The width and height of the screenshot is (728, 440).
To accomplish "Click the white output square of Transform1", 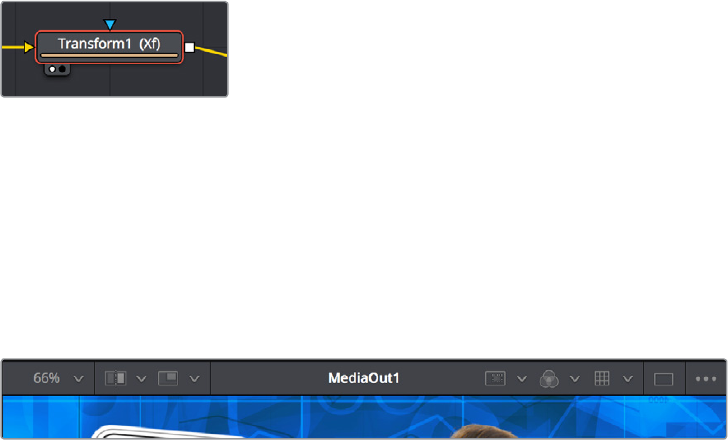I will tap(189, 47).
